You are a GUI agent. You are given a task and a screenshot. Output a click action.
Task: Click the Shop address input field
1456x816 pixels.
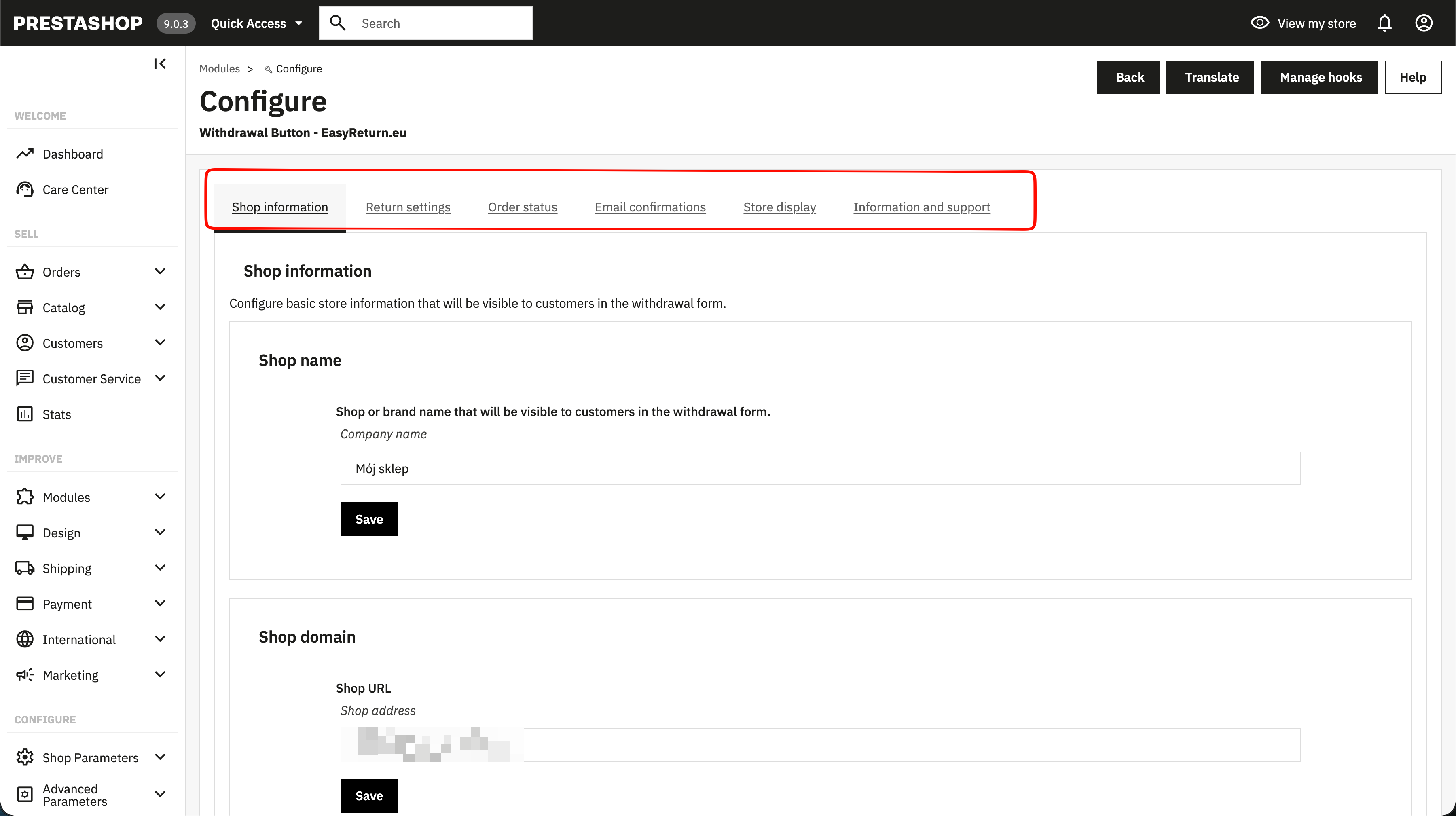tap(820, 745)
